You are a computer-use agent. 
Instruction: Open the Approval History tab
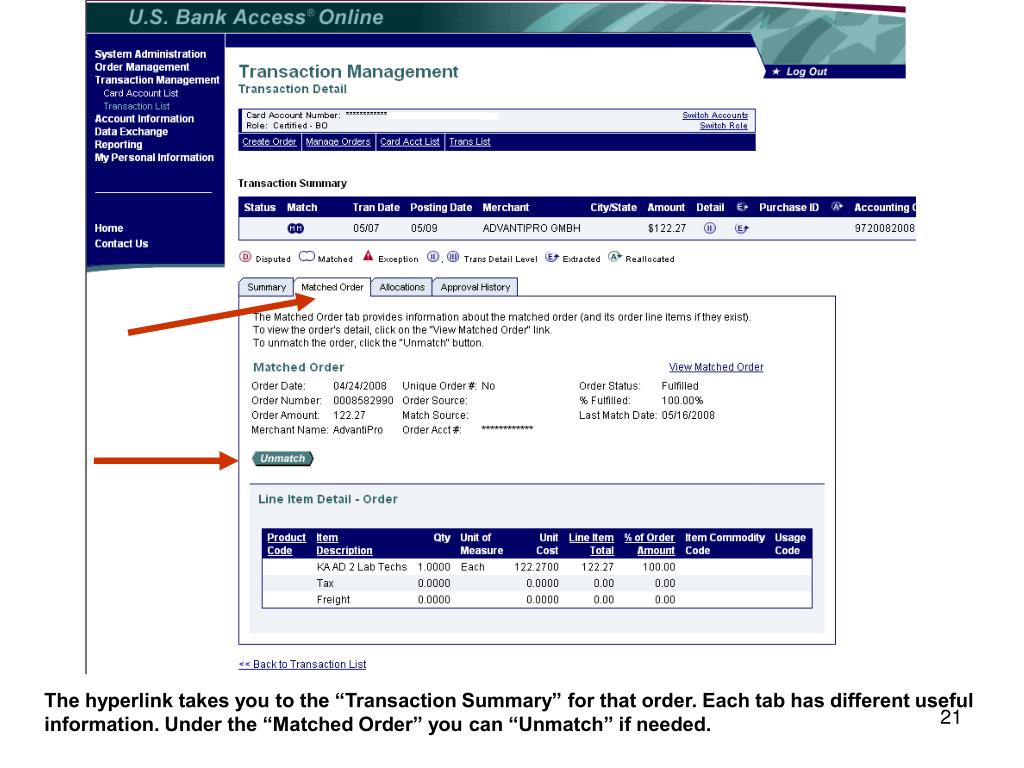[x=475, y=287]
